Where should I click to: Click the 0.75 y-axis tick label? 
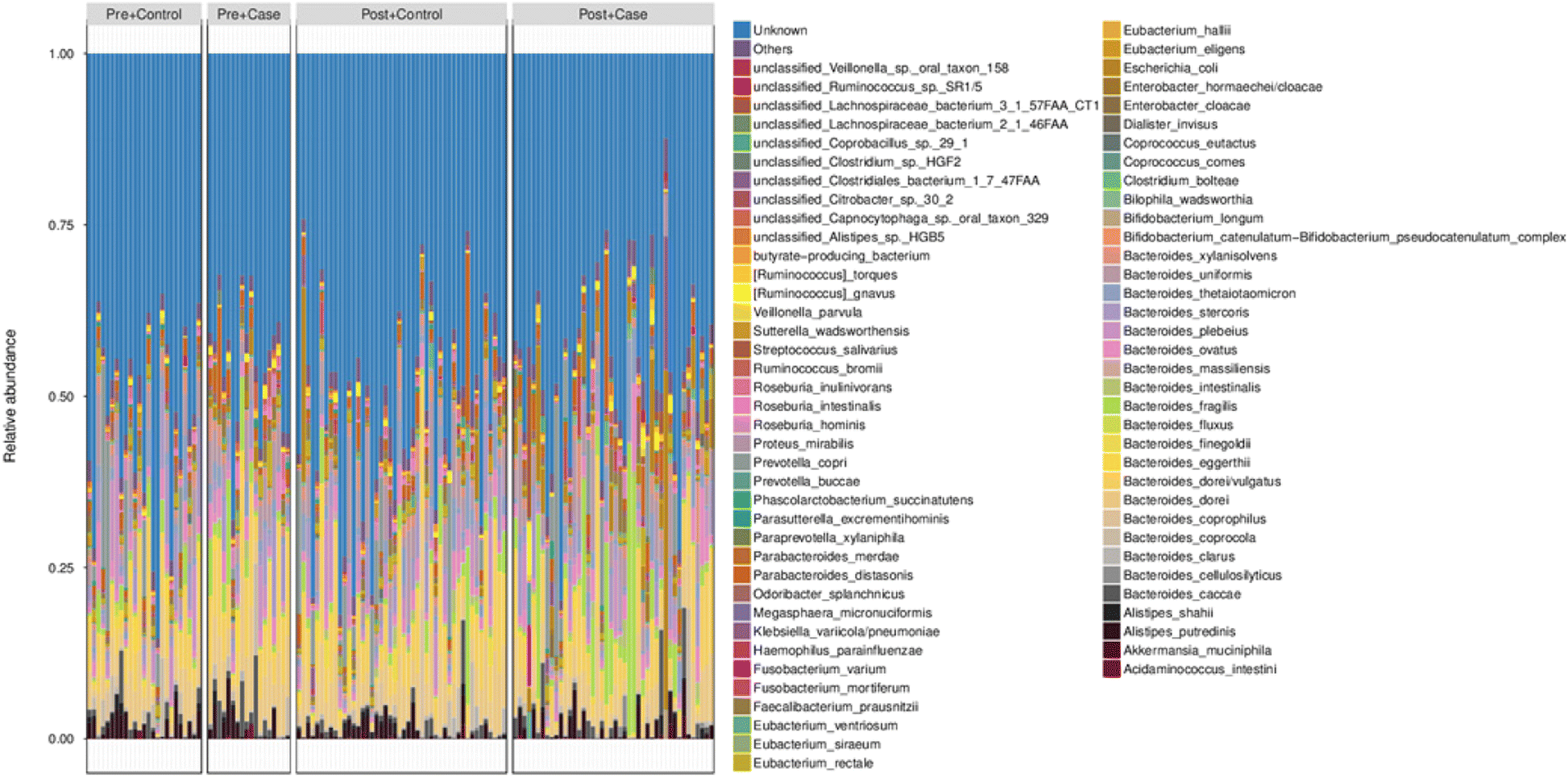coord(60,225)
